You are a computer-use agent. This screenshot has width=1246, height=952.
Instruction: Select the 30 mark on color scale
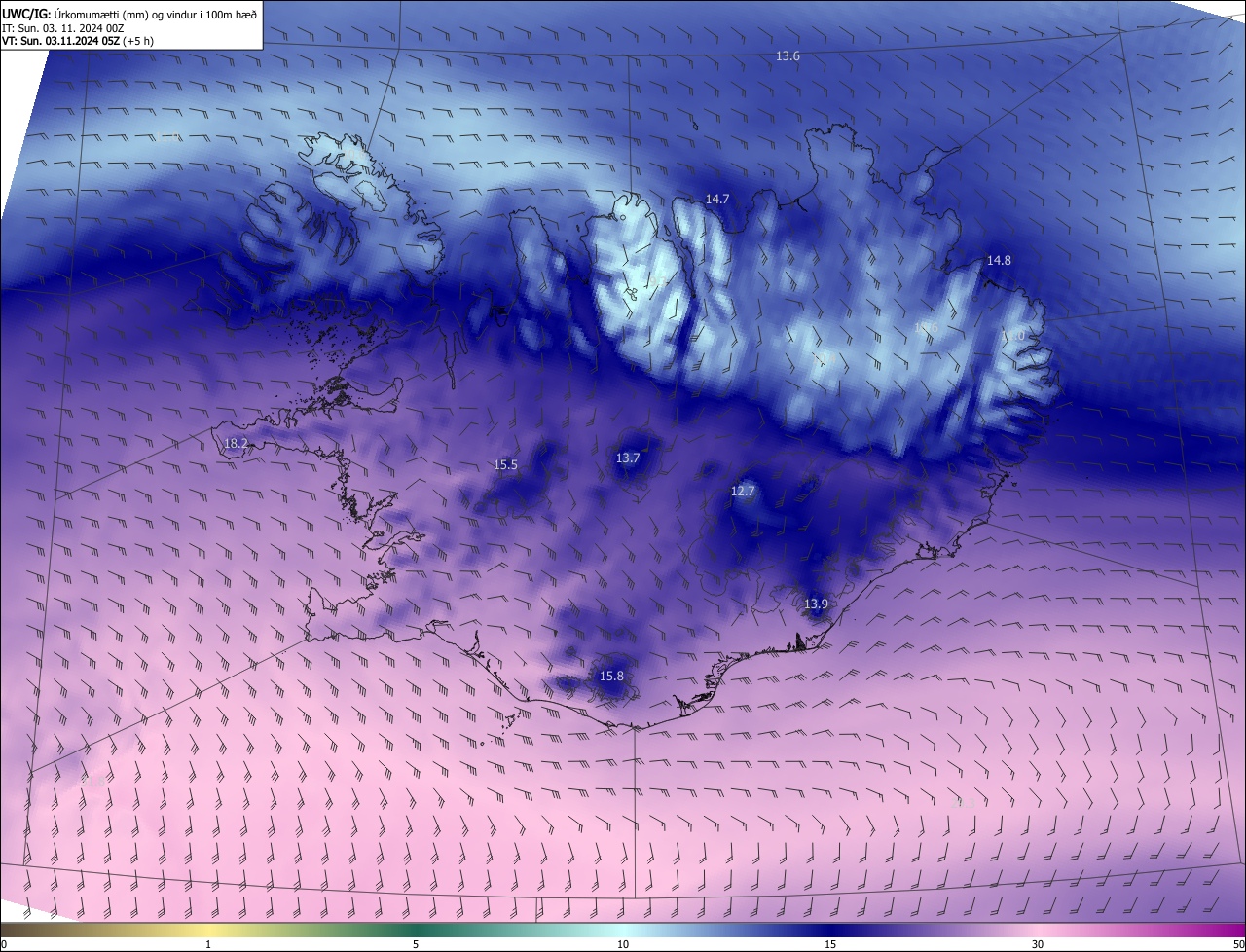tap(1038, 944)
